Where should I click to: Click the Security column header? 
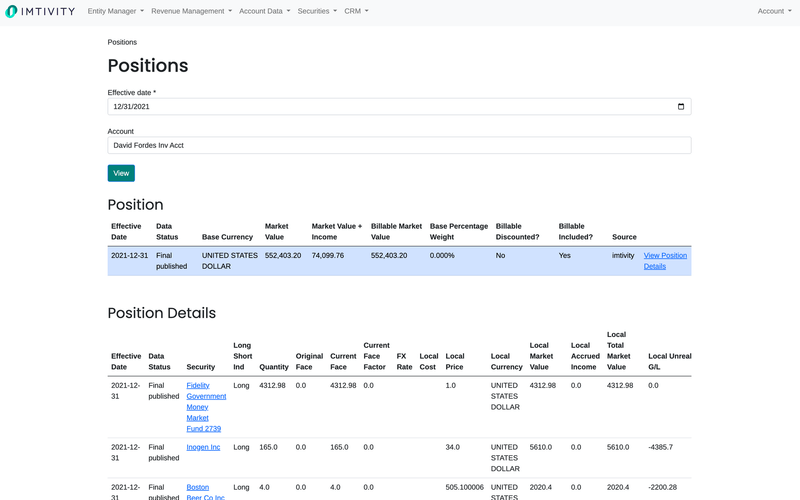click(x=200, y=367)
